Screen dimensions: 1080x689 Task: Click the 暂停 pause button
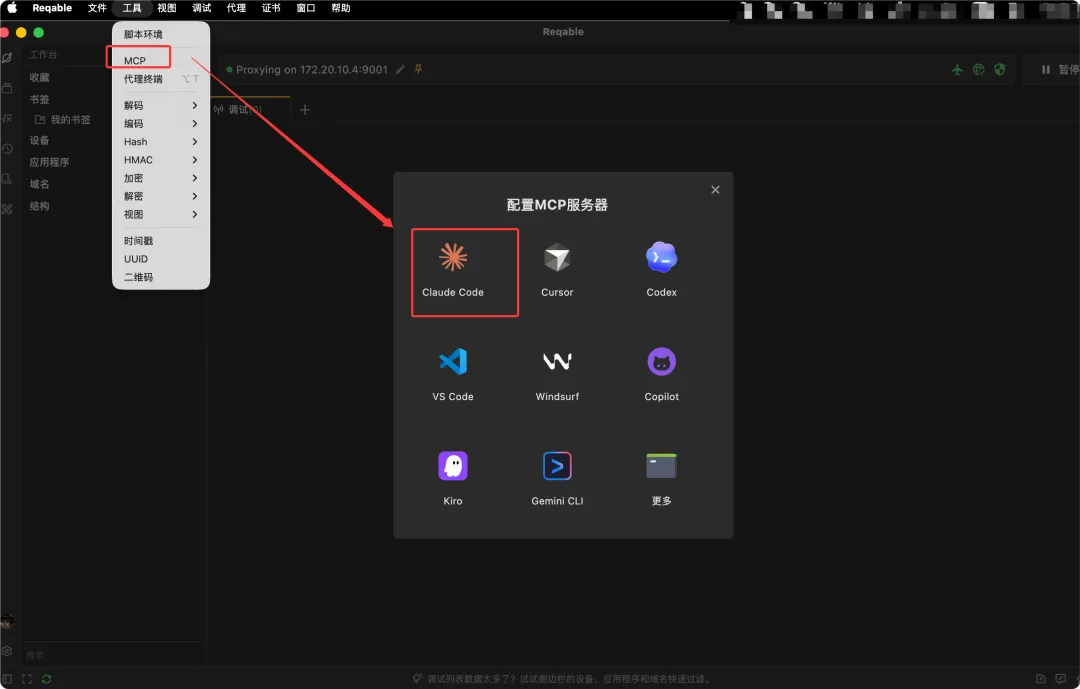(1059, 70)
